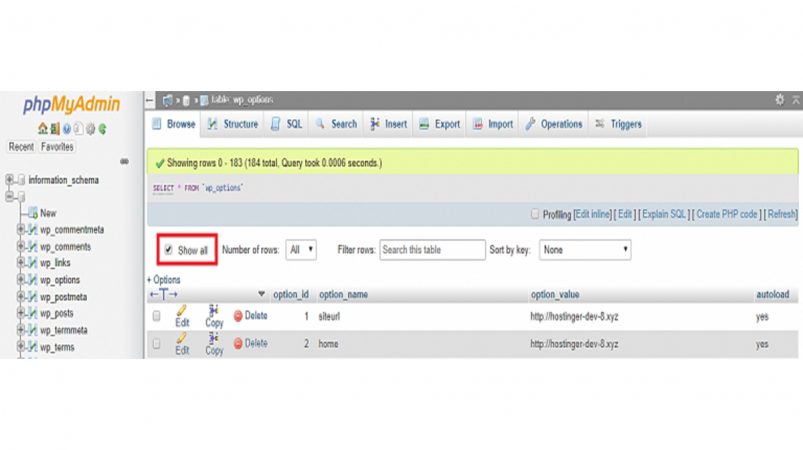
Task: Click the column sort triangle before option_id
Action: click(x=261, y=294)
